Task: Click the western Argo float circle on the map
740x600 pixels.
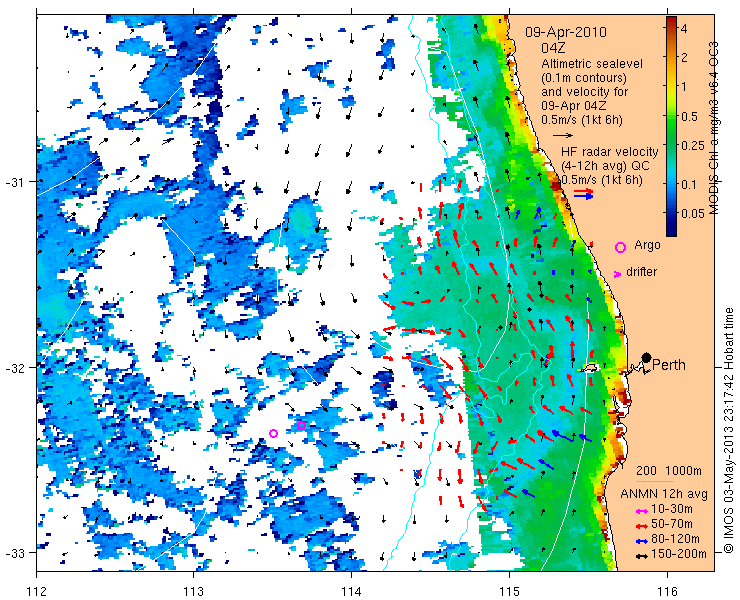Action: [x=273, y=433]
